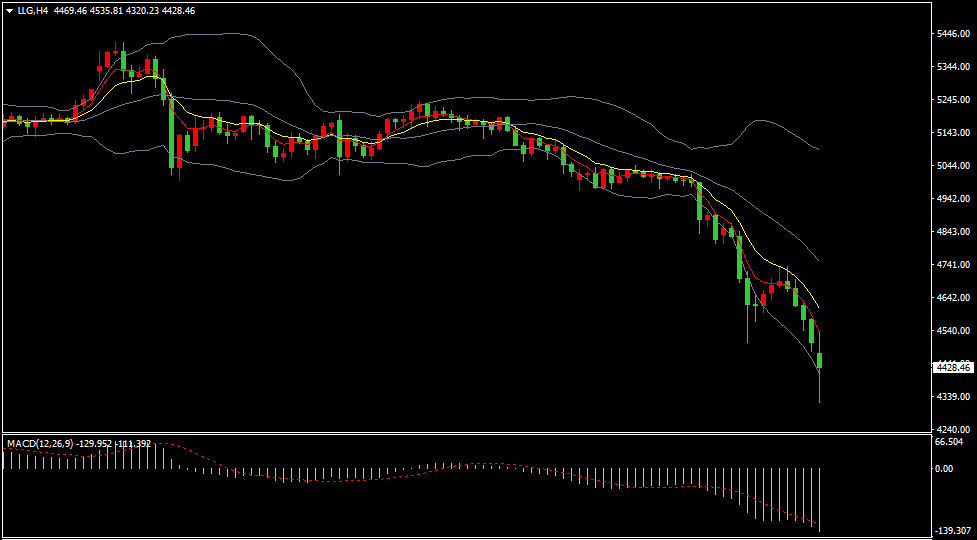Click the 4240.00 price scale label

(955, 429)
